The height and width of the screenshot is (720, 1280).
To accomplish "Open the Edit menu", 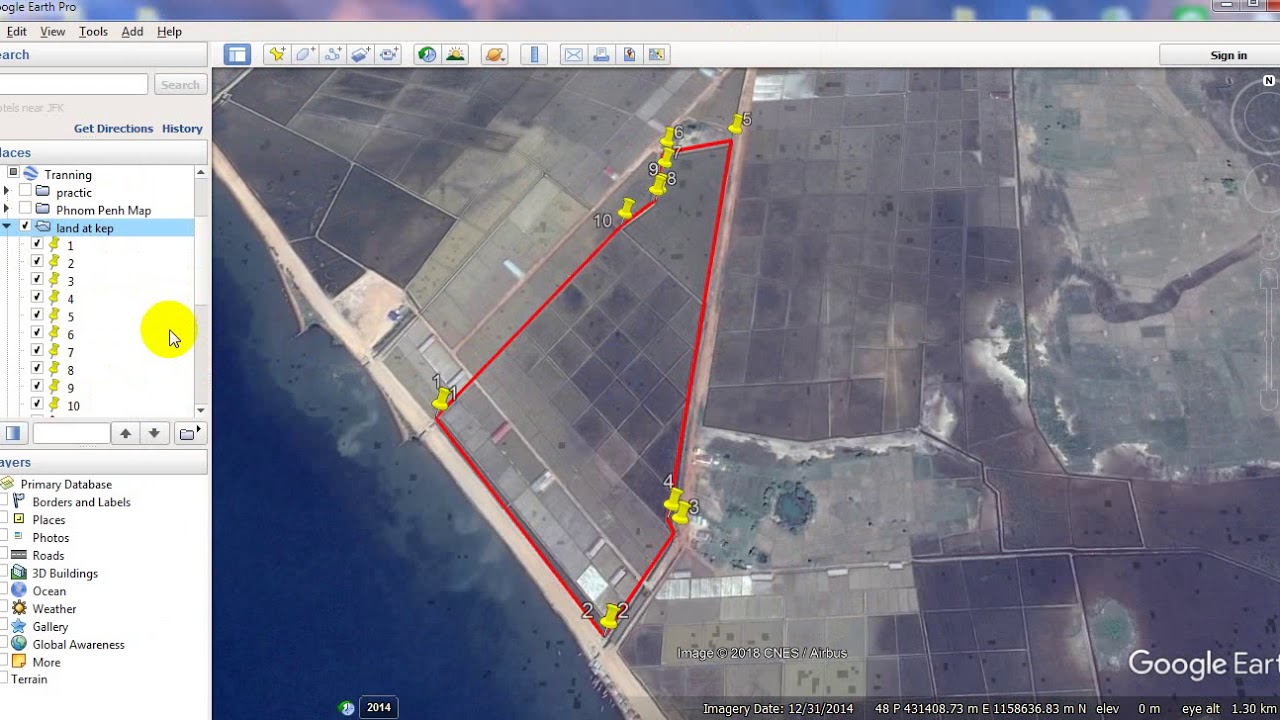I will [16, 32].
